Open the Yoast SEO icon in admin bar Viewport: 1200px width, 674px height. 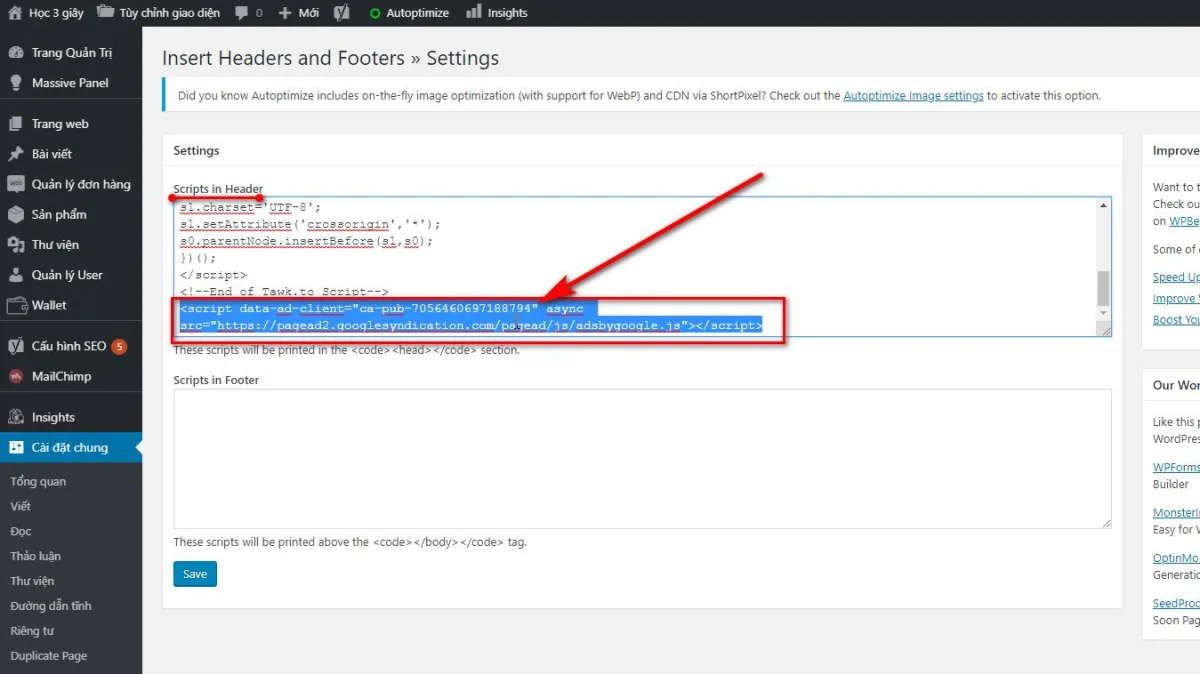342,13
